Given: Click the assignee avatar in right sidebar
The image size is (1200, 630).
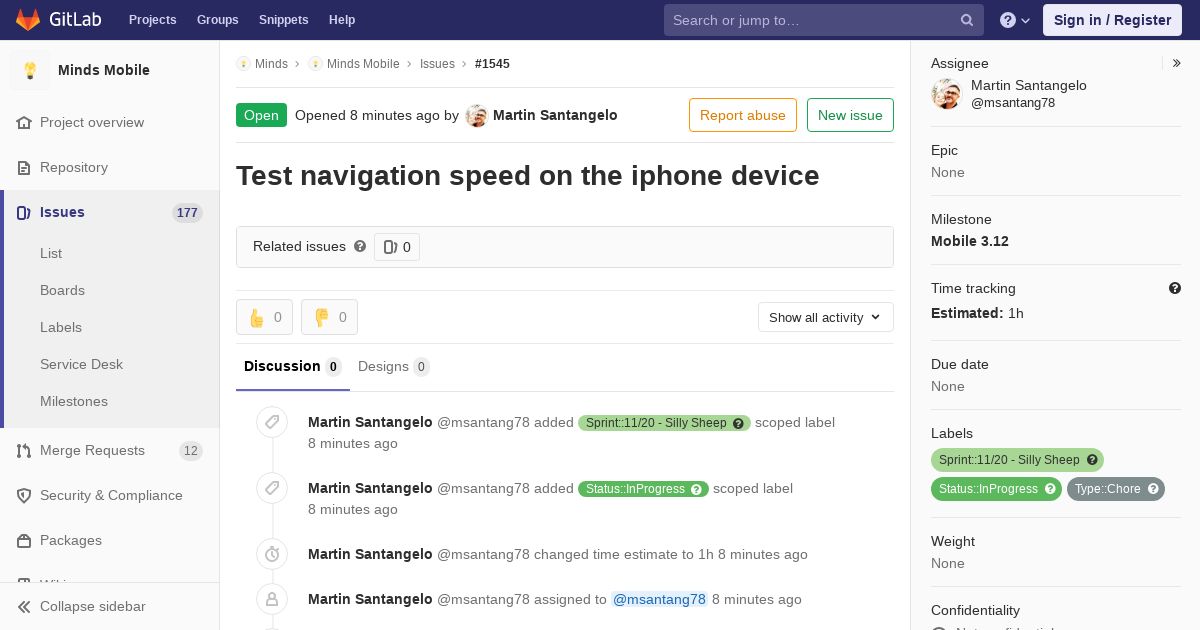Looking at the screenshot, I should click(x=946, y=94).
